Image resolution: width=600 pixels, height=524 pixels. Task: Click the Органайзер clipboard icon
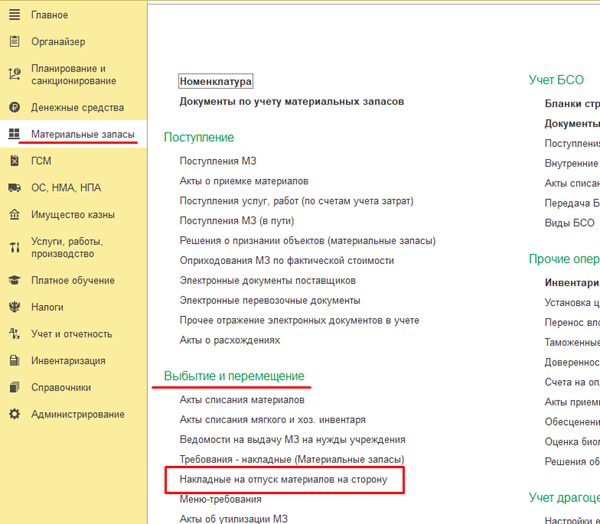(x=15, y=41)
